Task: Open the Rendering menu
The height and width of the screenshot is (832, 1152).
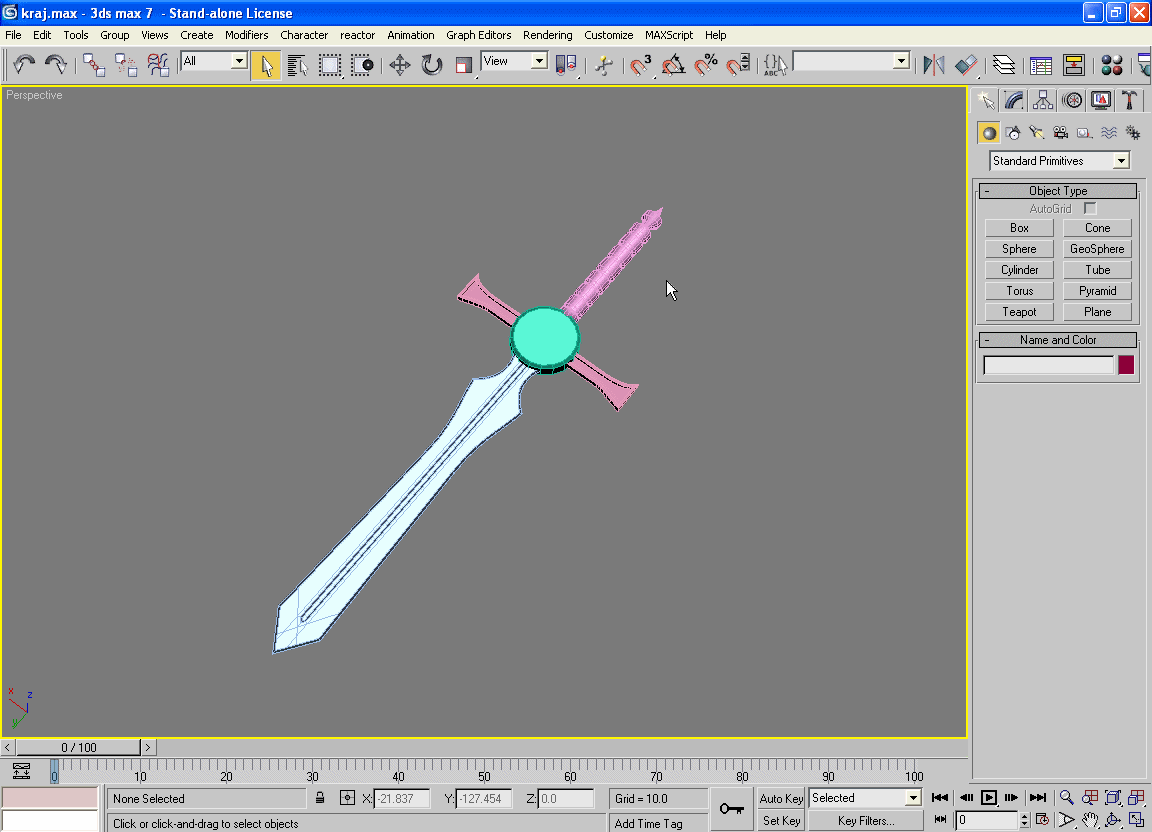Action: pyautogui.click(x=547, y=35)
